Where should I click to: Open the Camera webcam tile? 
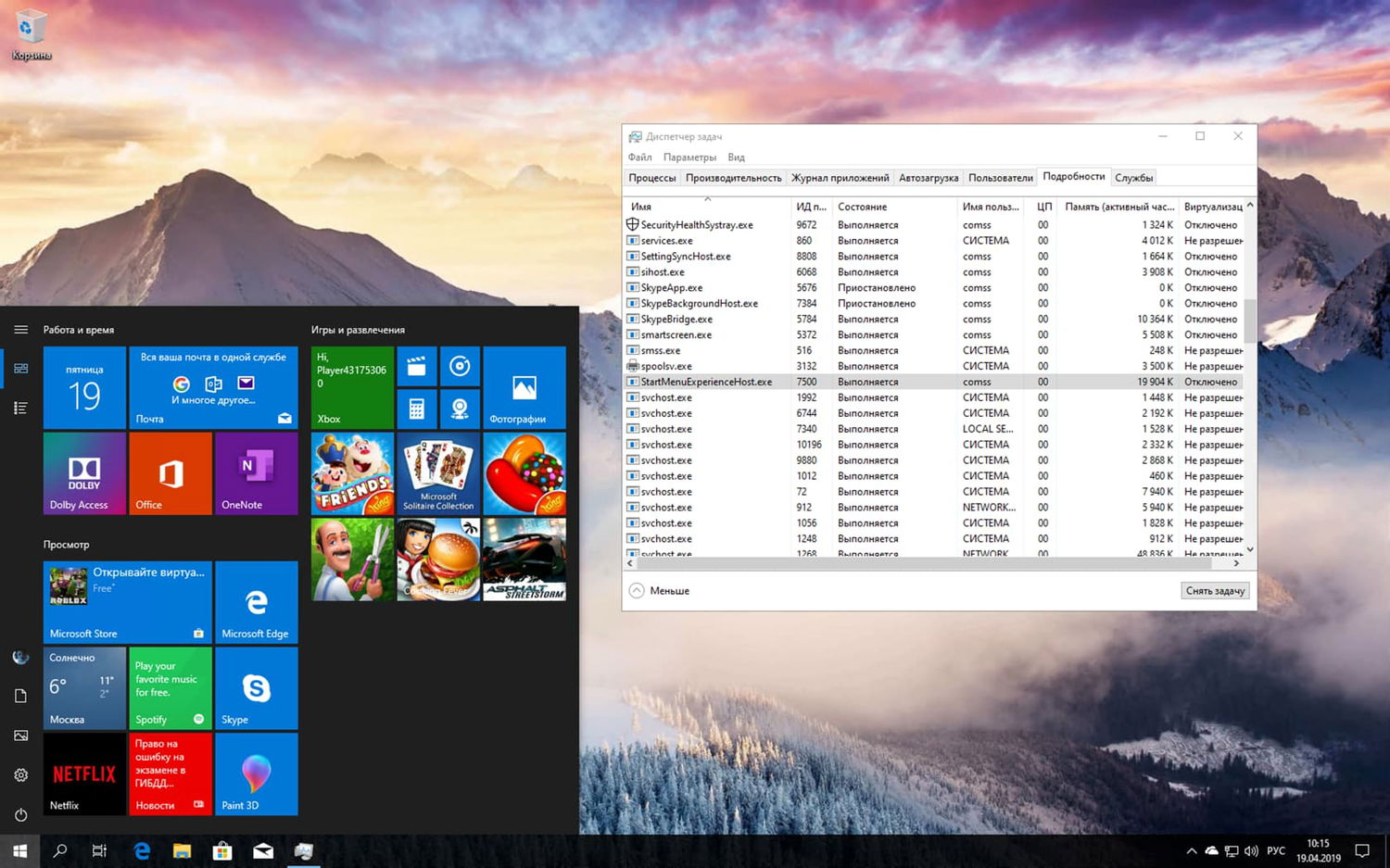pos(460,409)
